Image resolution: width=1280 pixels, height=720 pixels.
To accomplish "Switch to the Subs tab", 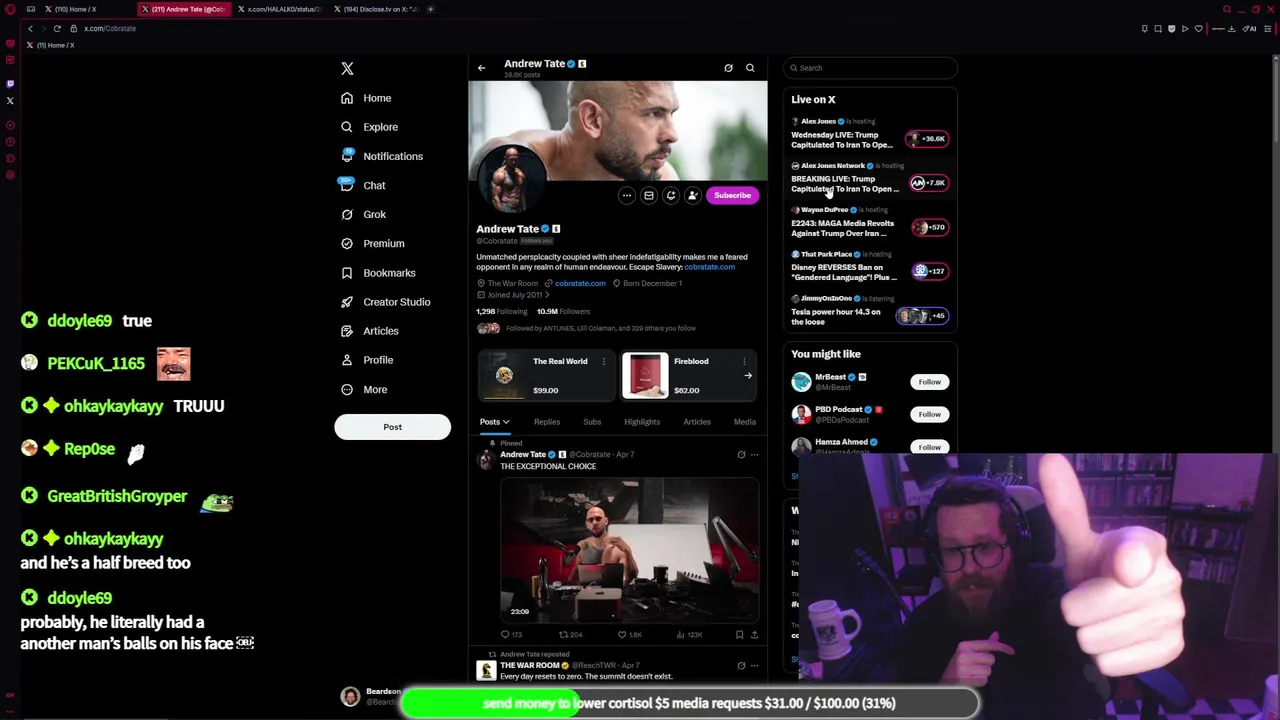I will (x=592, y=422).
